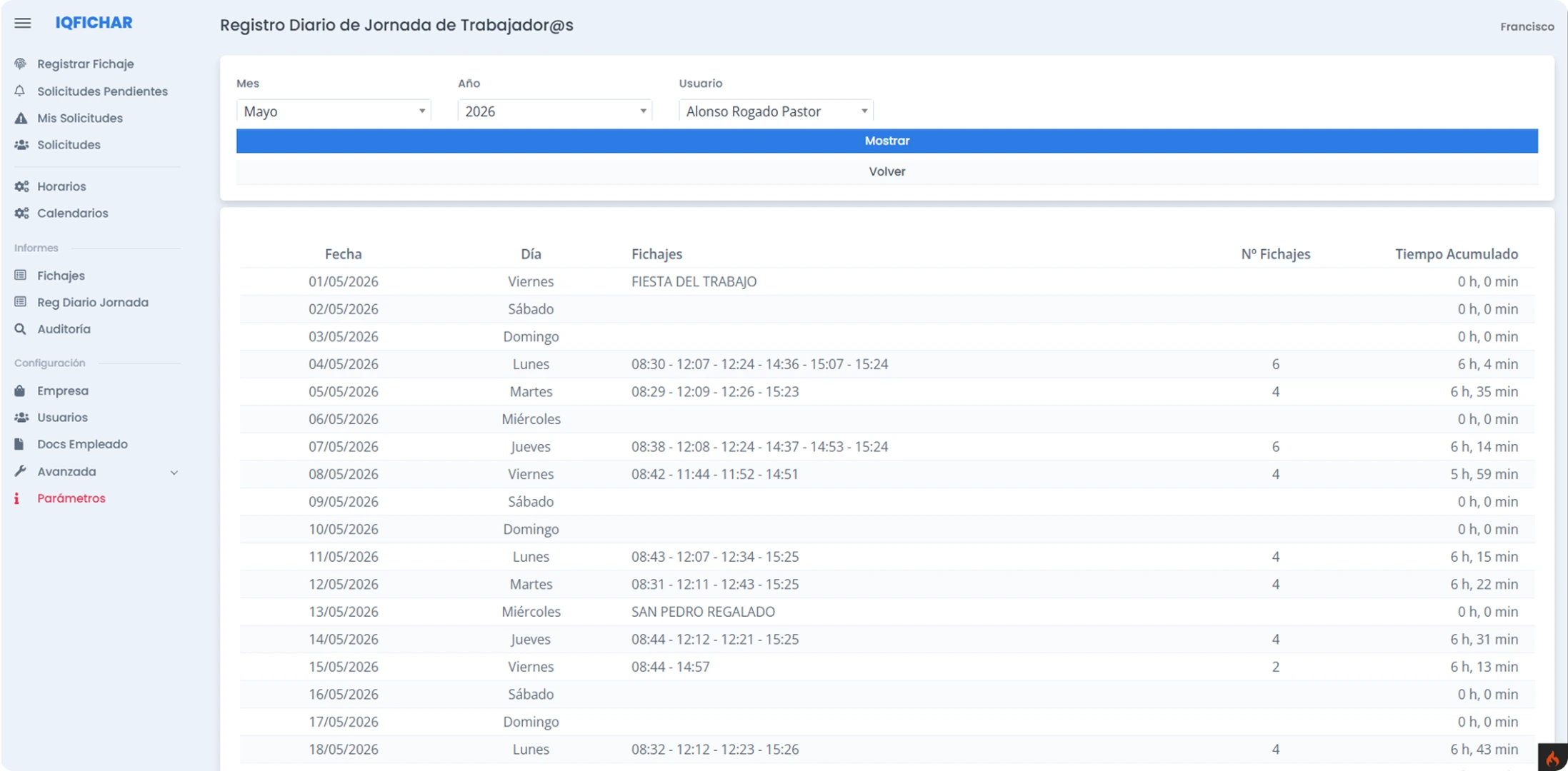Click the gears icon next to Horarios

[x=21, y=186]
